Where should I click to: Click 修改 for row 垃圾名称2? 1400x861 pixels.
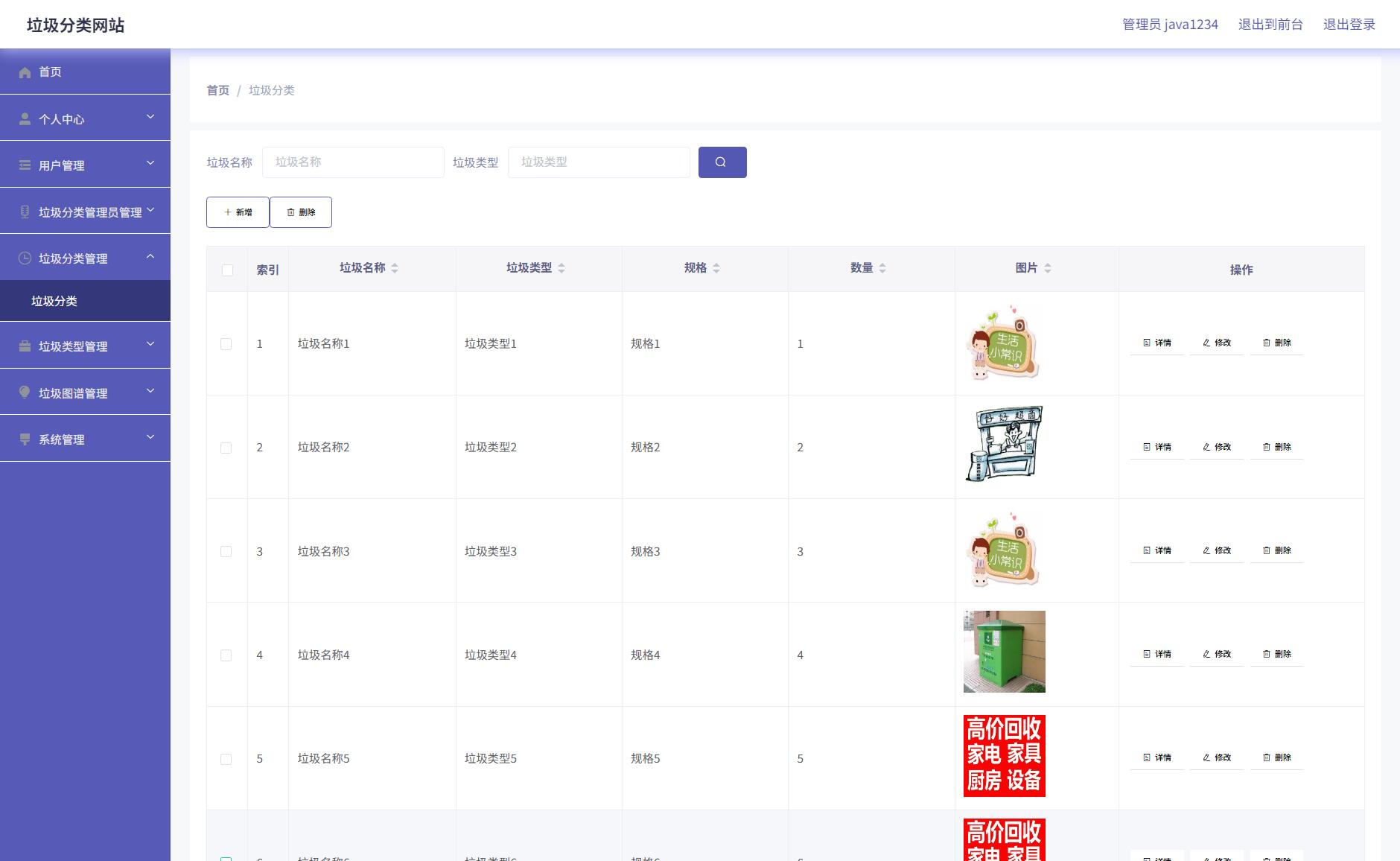[1217, 448]
